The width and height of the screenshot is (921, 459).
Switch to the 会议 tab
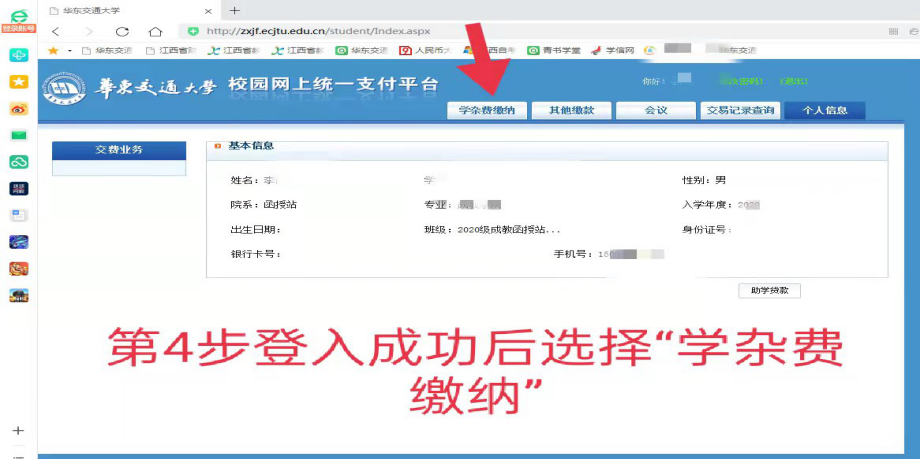[655, 111]
